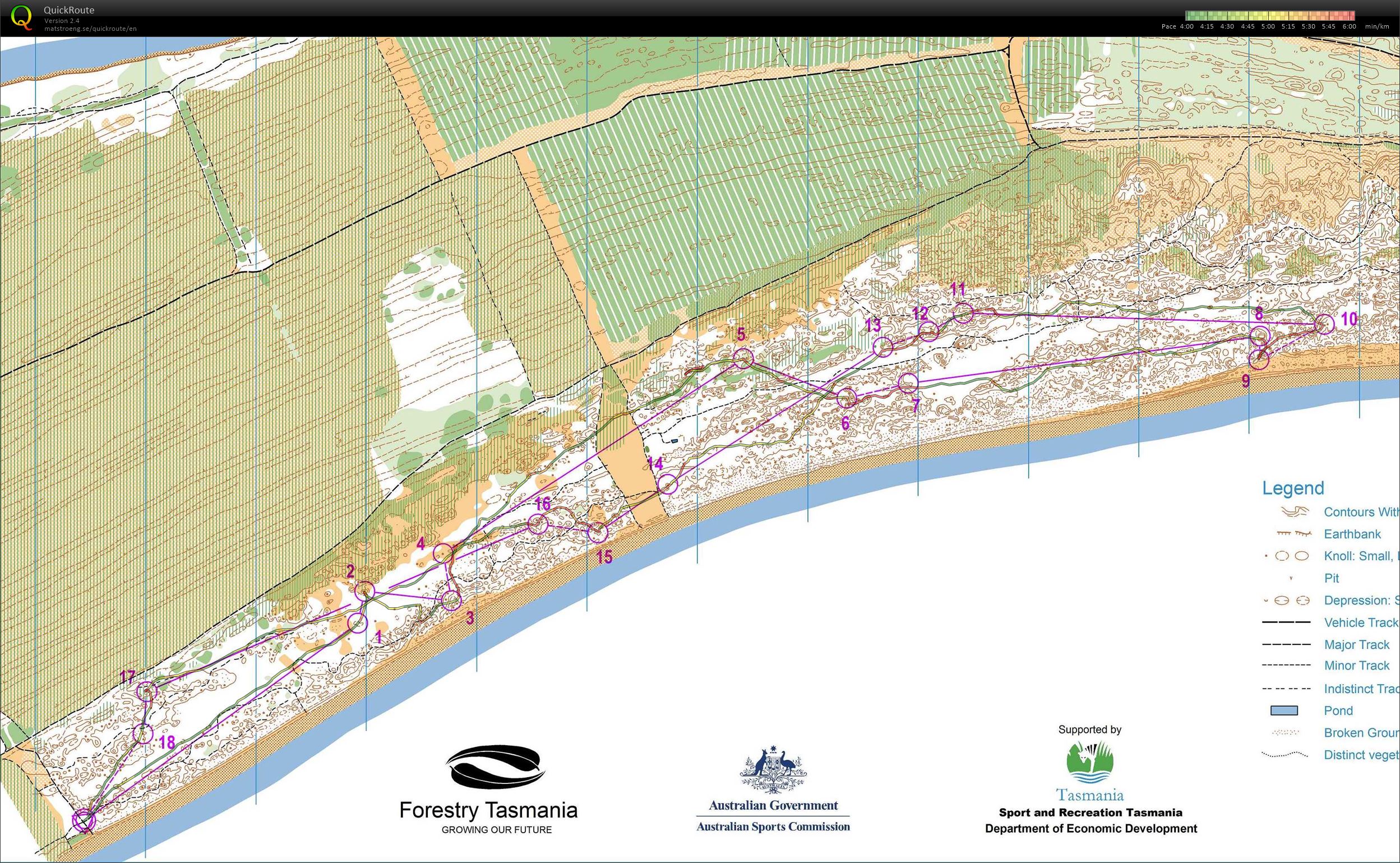Select the blue Pond swatch in the legend

click(1283, 710)
